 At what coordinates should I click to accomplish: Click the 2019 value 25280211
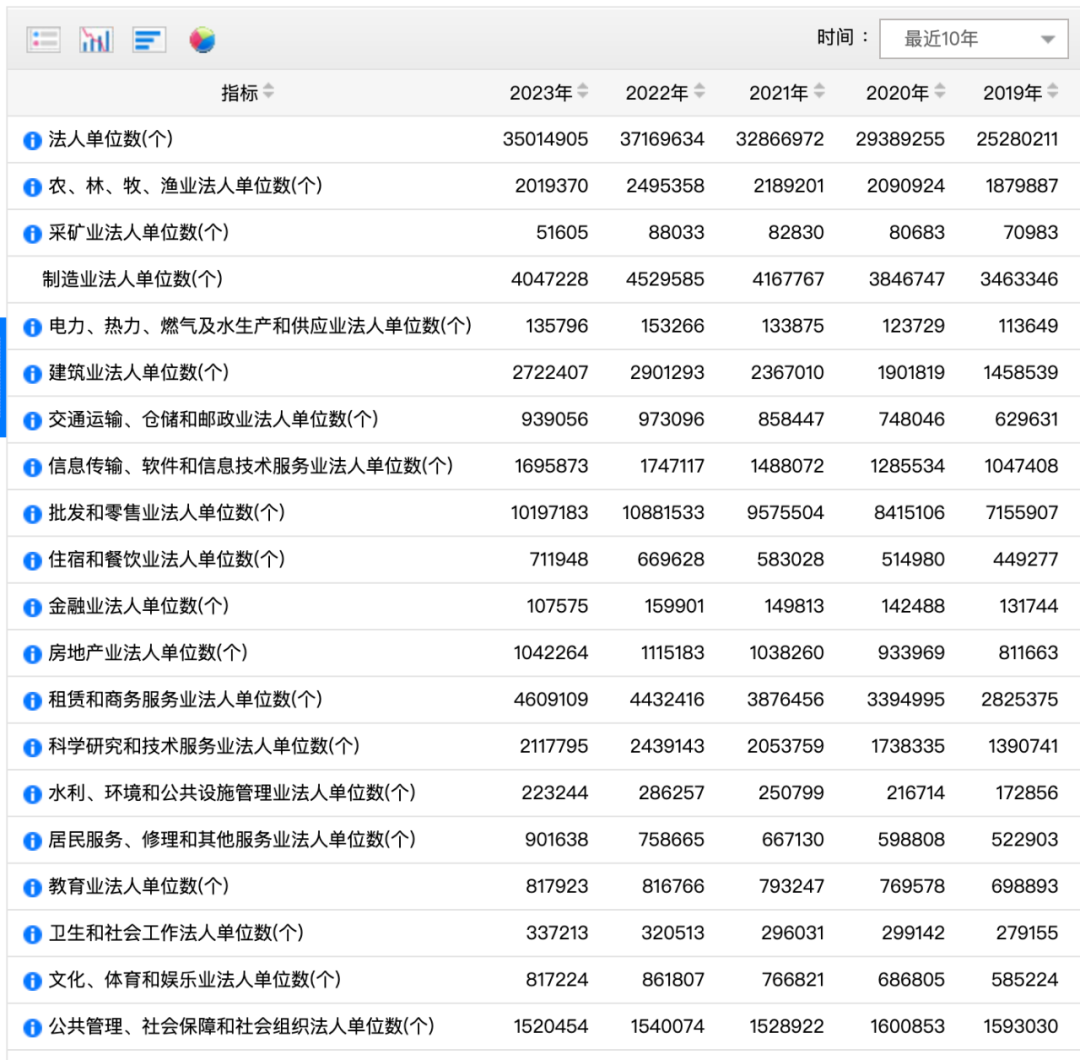1017,139
